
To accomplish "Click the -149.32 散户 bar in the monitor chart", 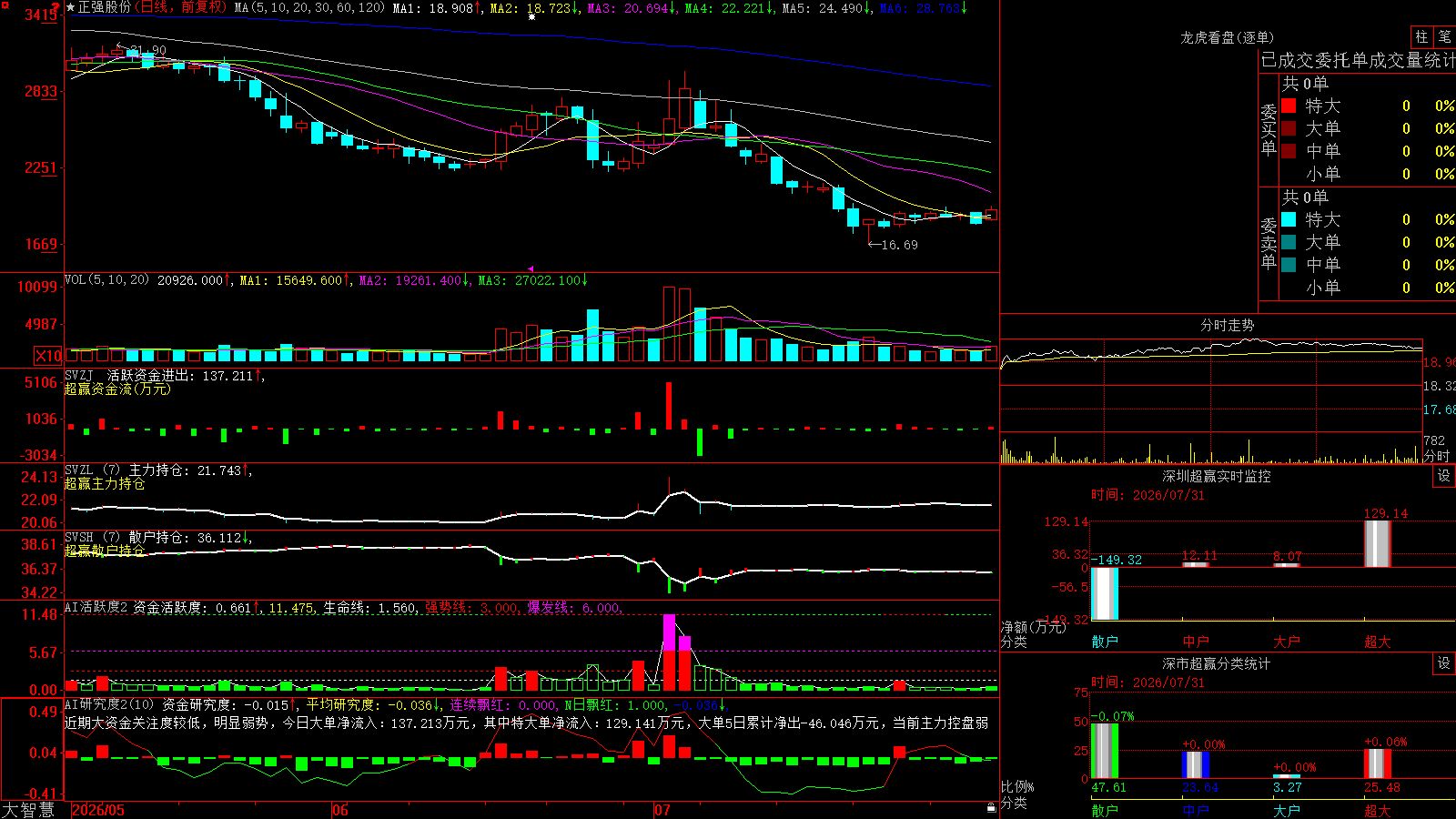I will (x=1105, y=593).
